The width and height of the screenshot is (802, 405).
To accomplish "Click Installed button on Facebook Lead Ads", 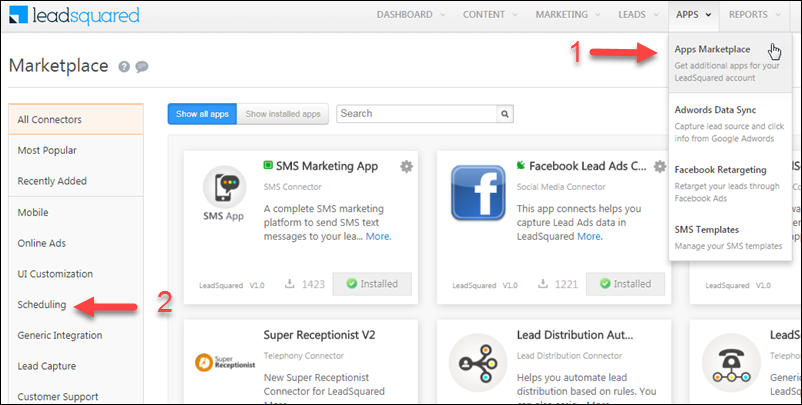I will [x=626, y=284].
